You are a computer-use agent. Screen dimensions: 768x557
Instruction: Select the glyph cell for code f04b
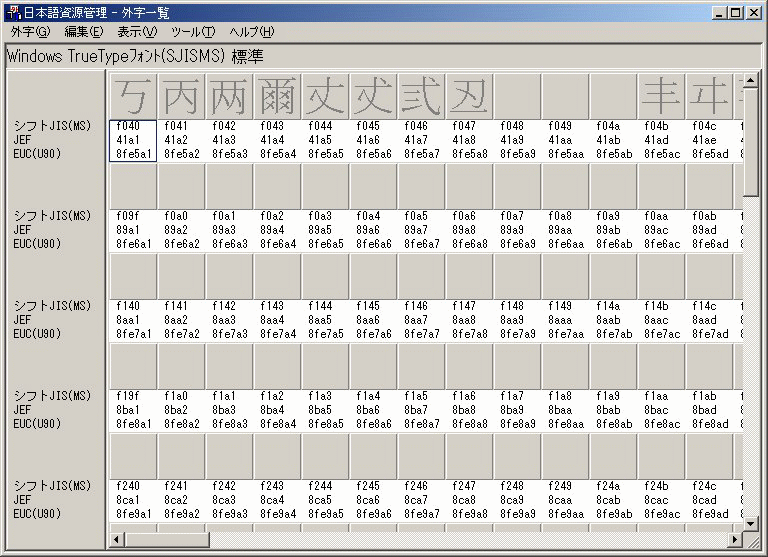click(660, 96)
